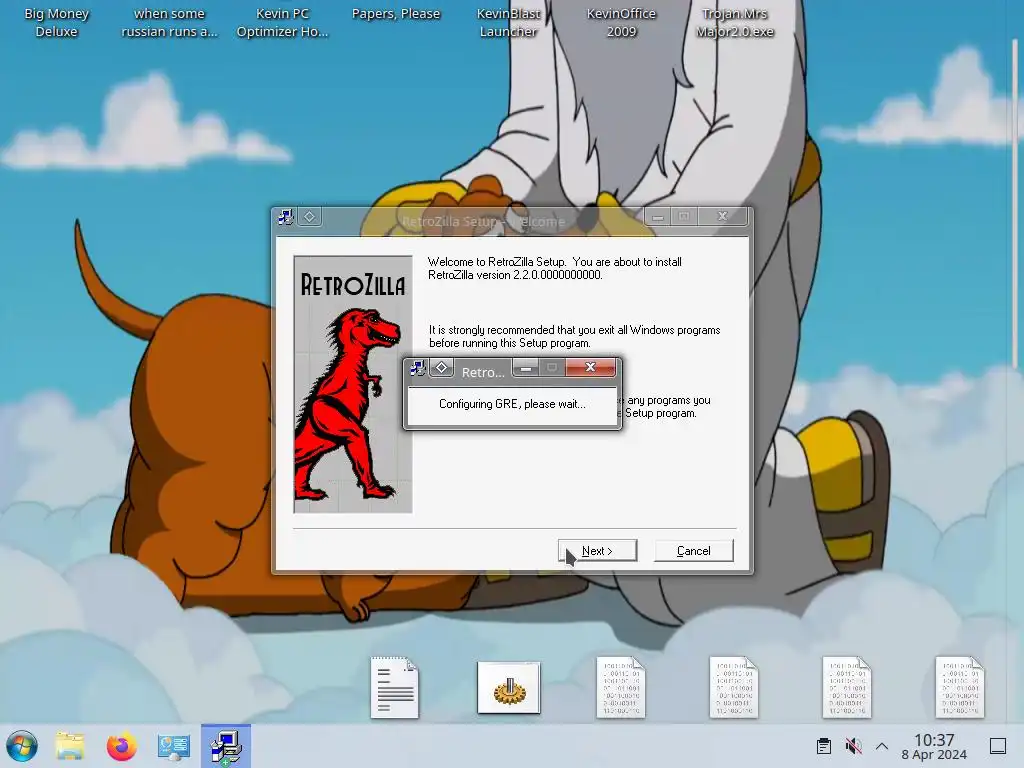Close the RetroZilla Setup Welcome window
The height and width of the screenshot is (768, 1024).
pyautogui.click(x=722, y=216)
